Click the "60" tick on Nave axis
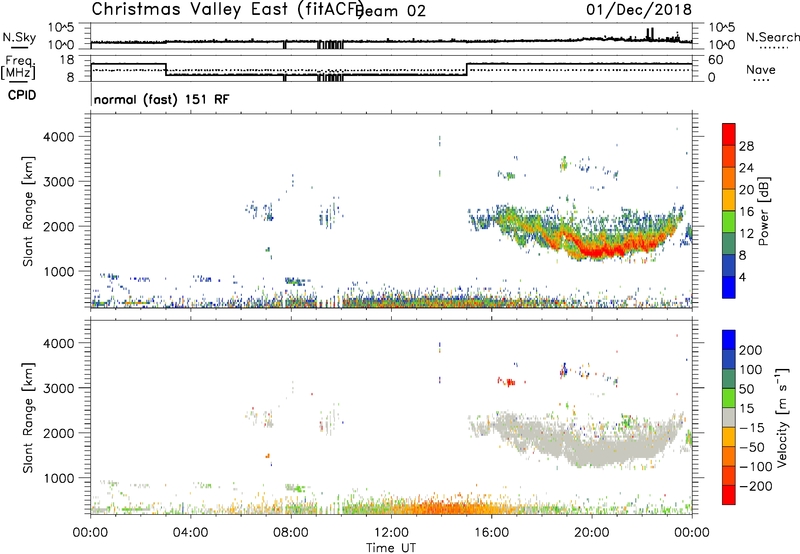This screenshot has width=800, height=554. (x=716, y=60)
